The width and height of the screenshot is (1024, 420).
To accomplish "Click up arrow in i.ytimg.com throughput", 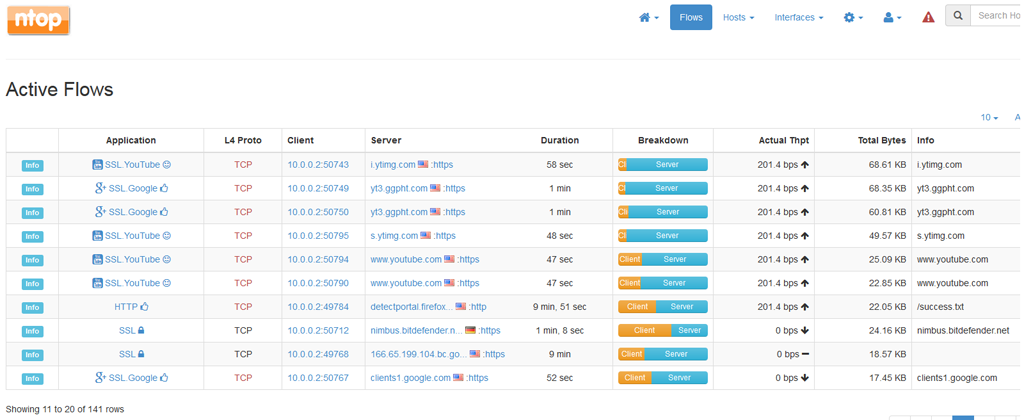I will pos(805,165).
